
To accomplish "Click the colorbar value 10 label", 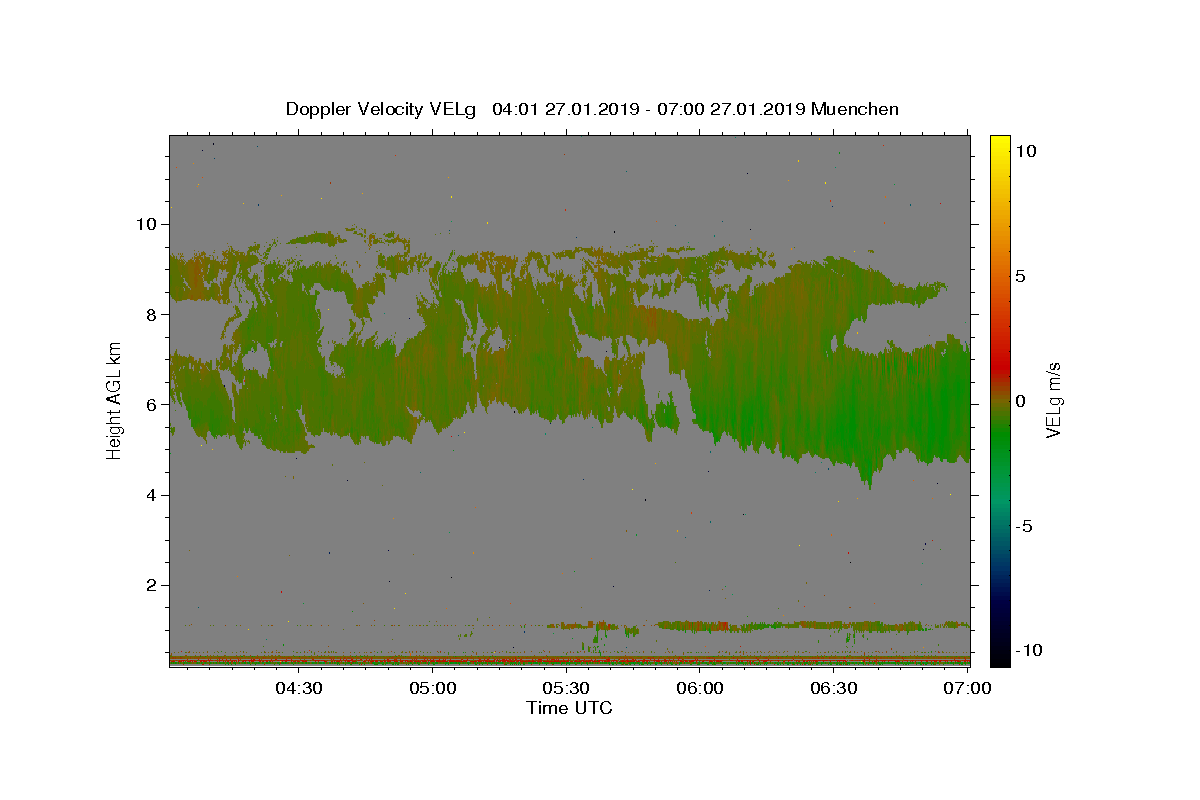I will tap(1025, 150).
